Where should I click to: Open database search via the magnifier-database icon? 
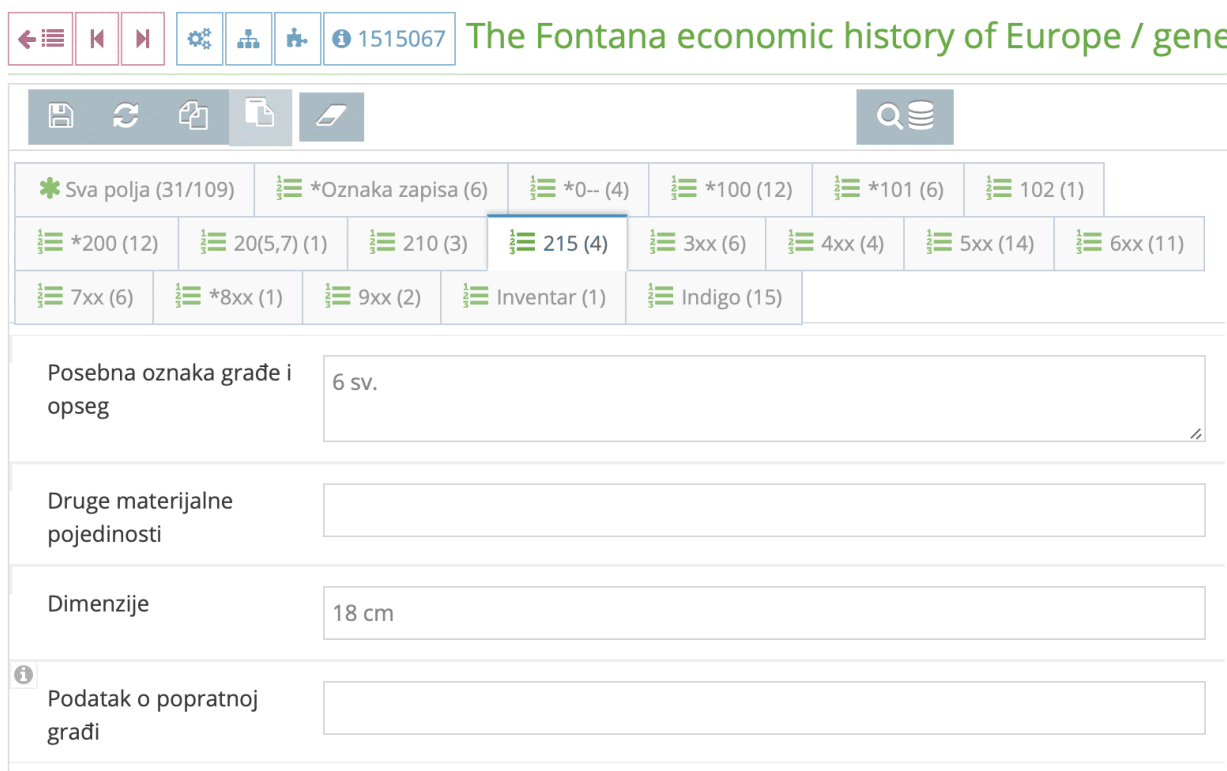(x=904, y=116)
